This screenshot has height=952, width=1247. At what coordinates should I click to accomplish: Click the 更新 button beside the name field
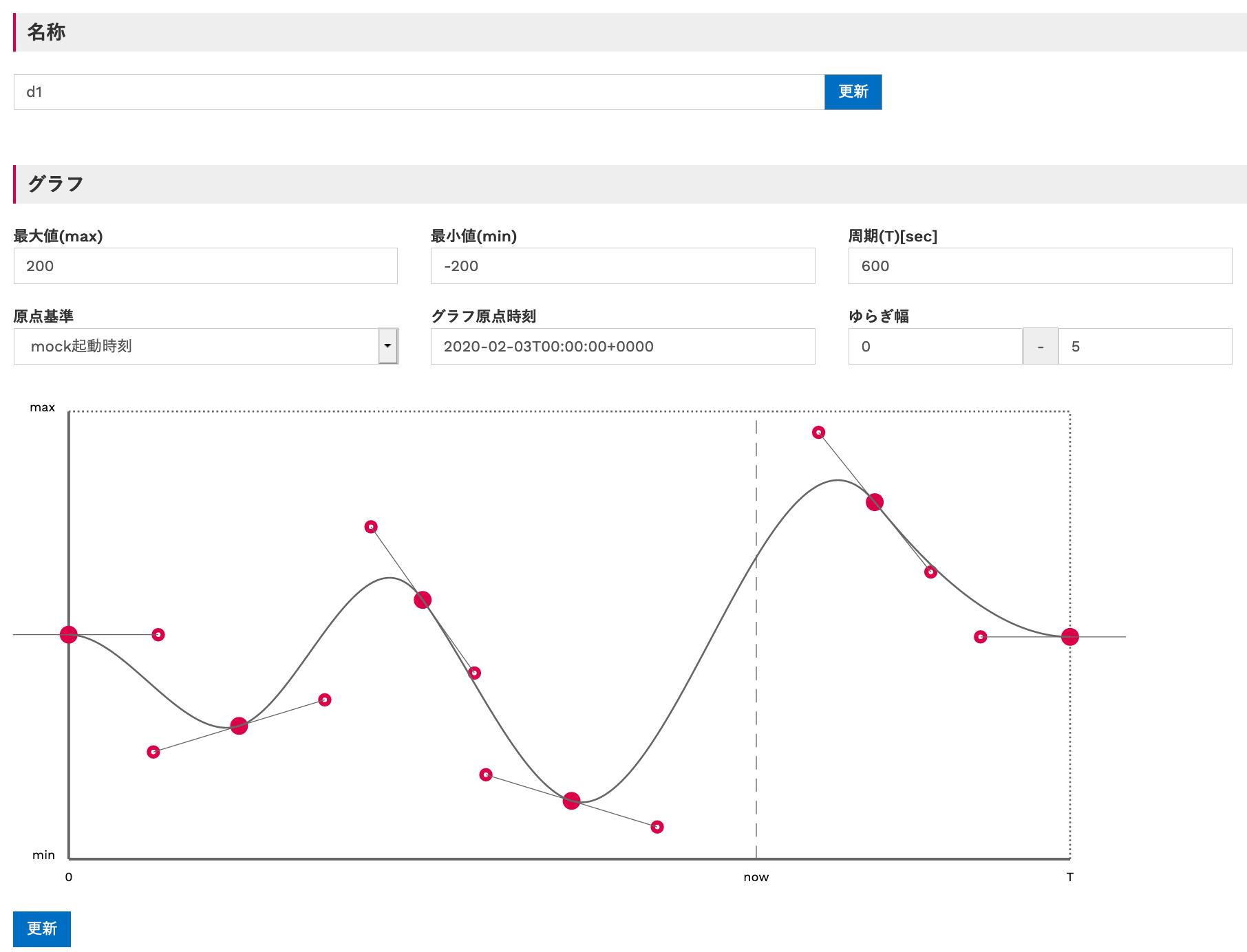(853, 92)
